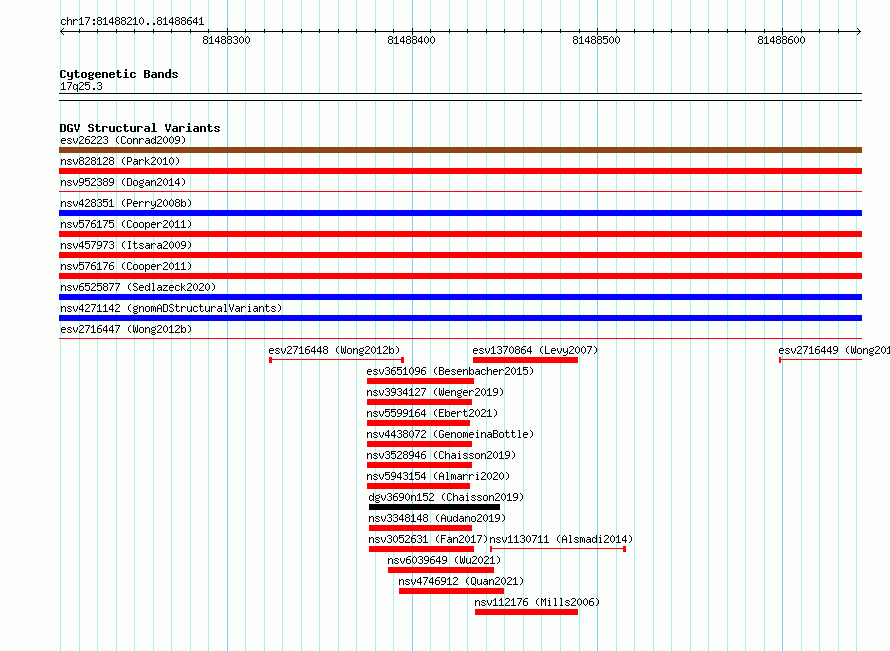Open variant nsv4746912 (Quan2021) label
Screen dimensions: 890x651
(461, 581)
